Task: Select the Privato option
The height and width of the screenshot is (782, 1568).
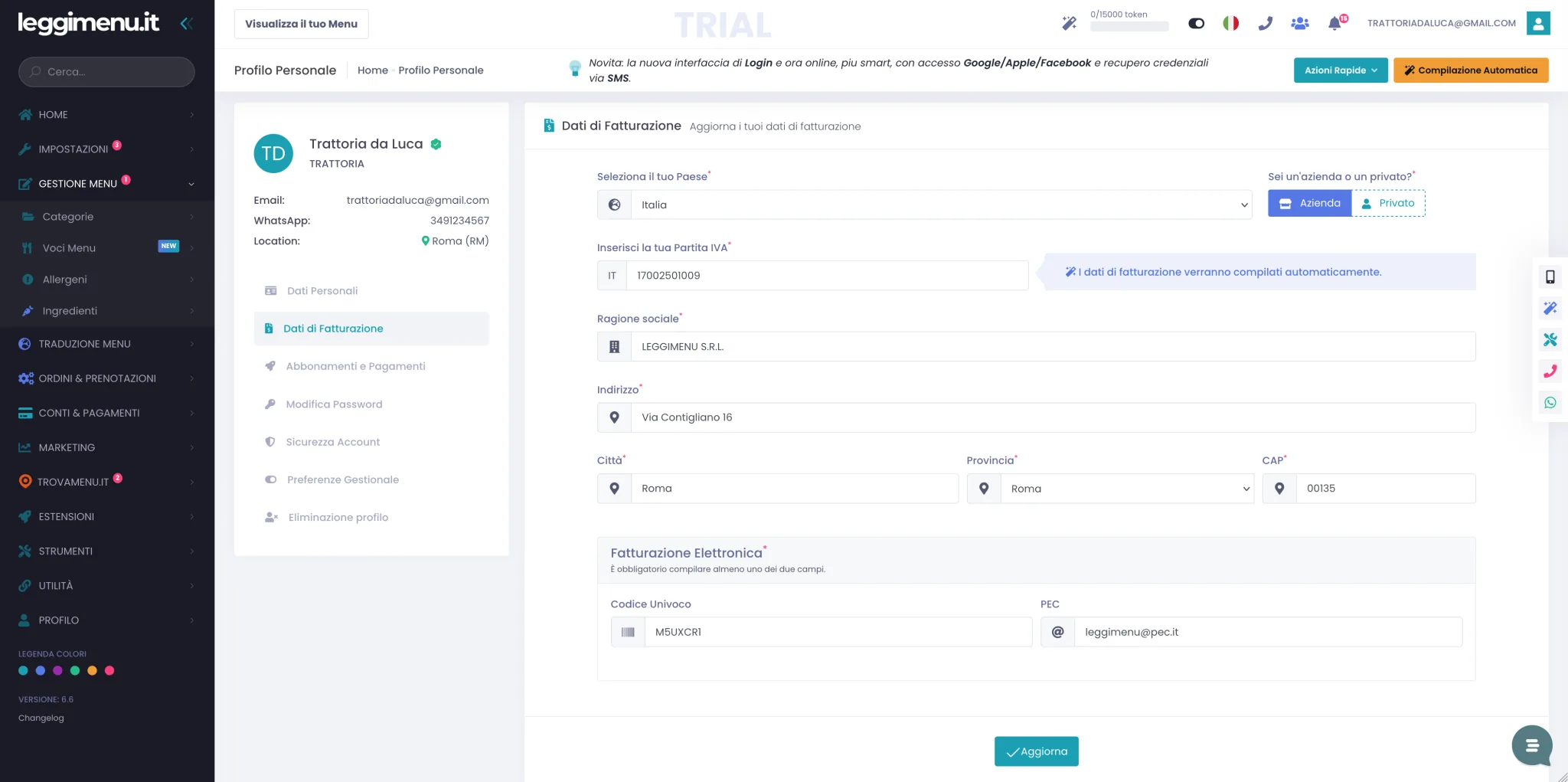Action: coord(1388,203)
